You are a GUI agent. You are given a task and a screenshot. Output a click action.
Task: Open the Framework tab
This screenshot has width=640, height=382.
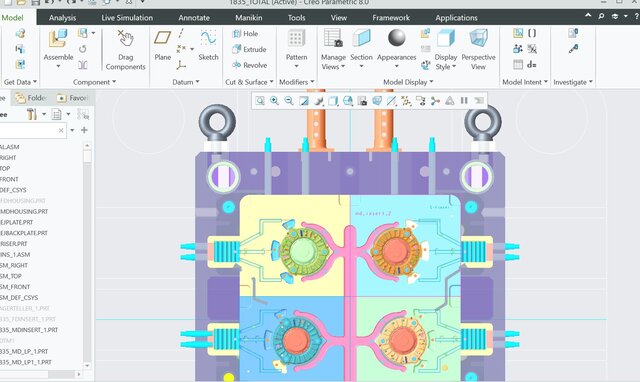[391, 18]
